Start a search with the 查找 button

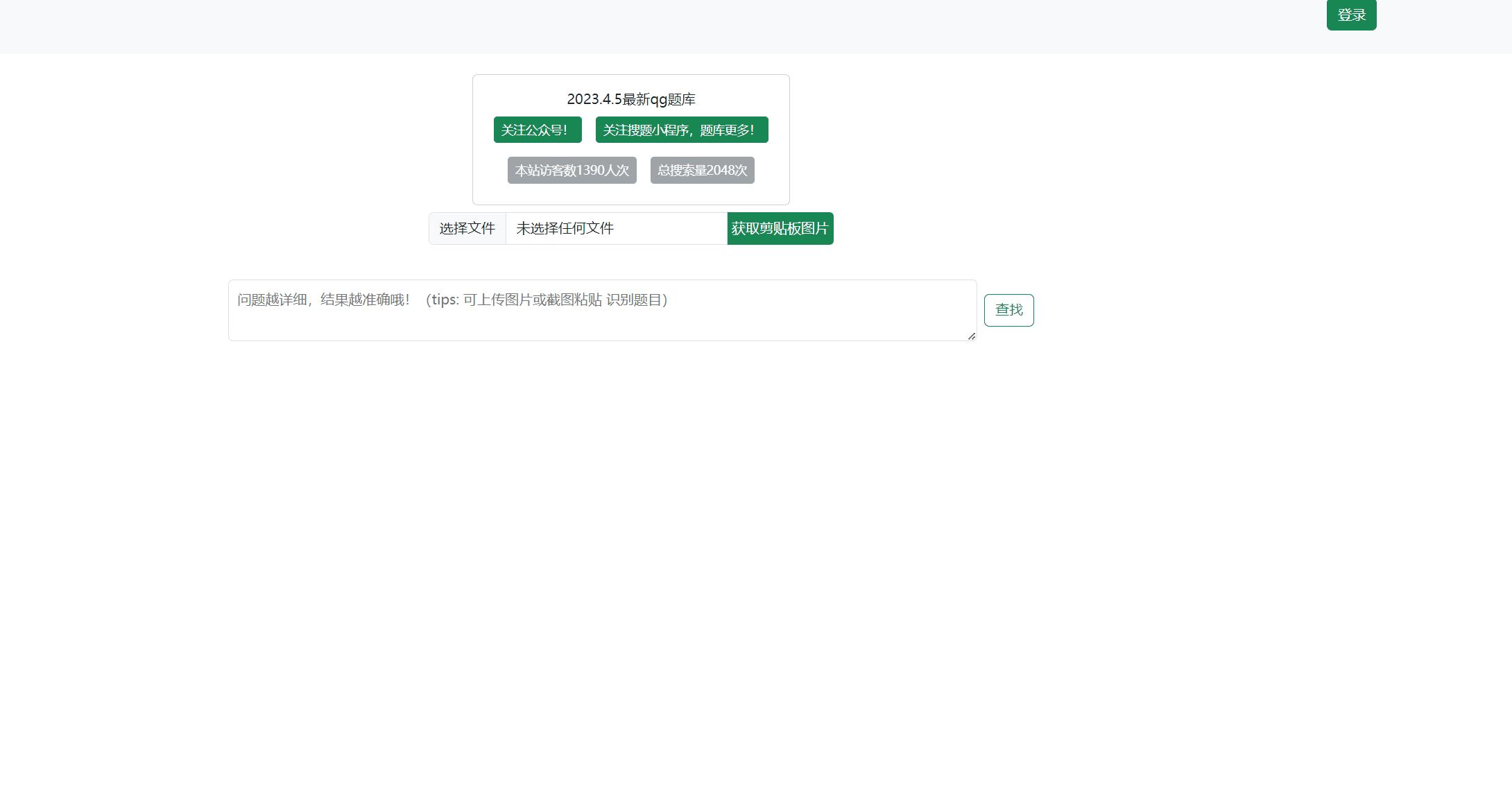(1008, 310)
